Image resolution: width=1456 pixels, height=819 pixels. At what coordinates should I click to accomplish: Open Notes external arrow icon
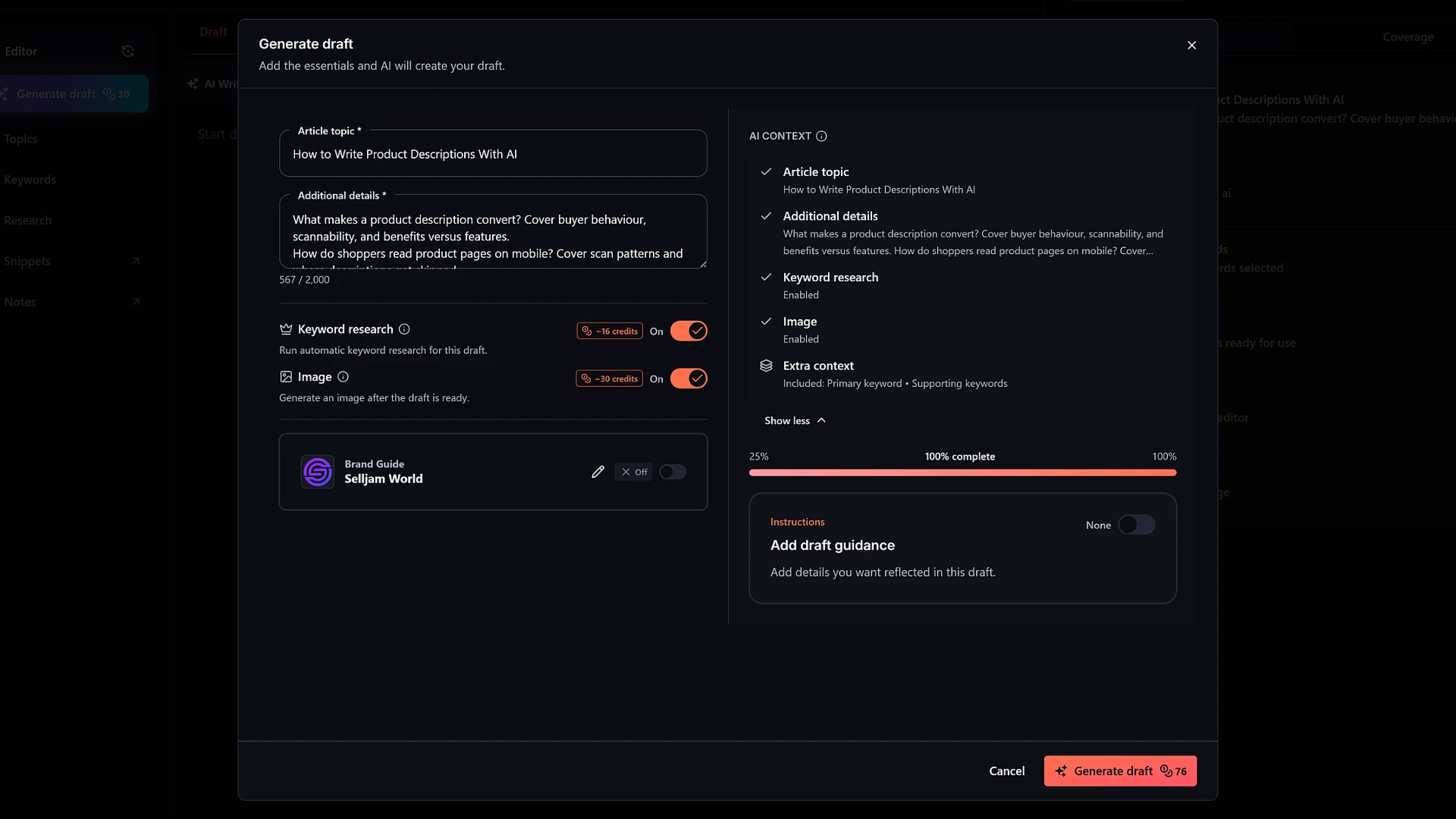136,302
